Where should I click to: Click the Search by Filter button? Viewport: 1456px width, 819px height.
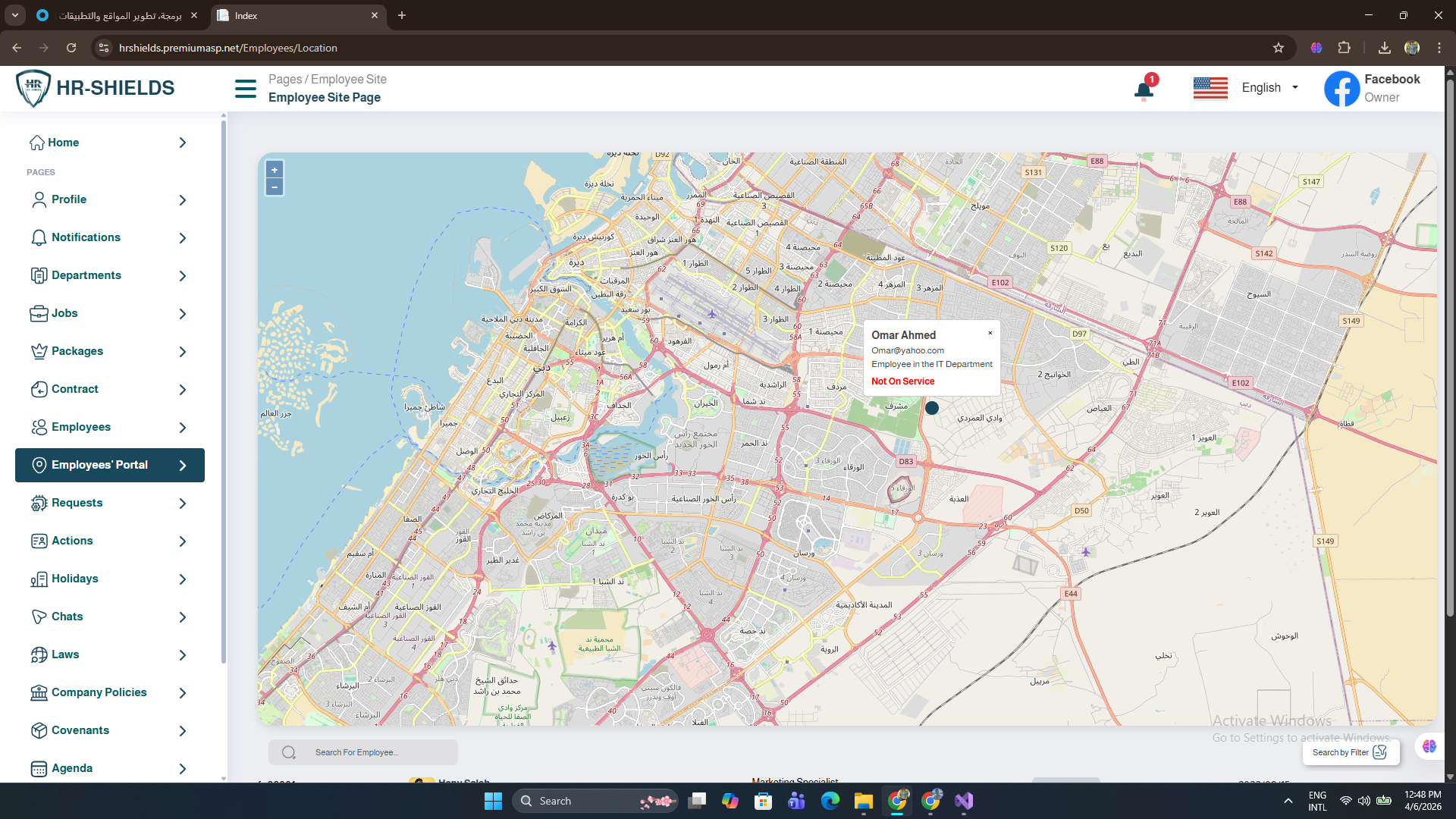1350,752
